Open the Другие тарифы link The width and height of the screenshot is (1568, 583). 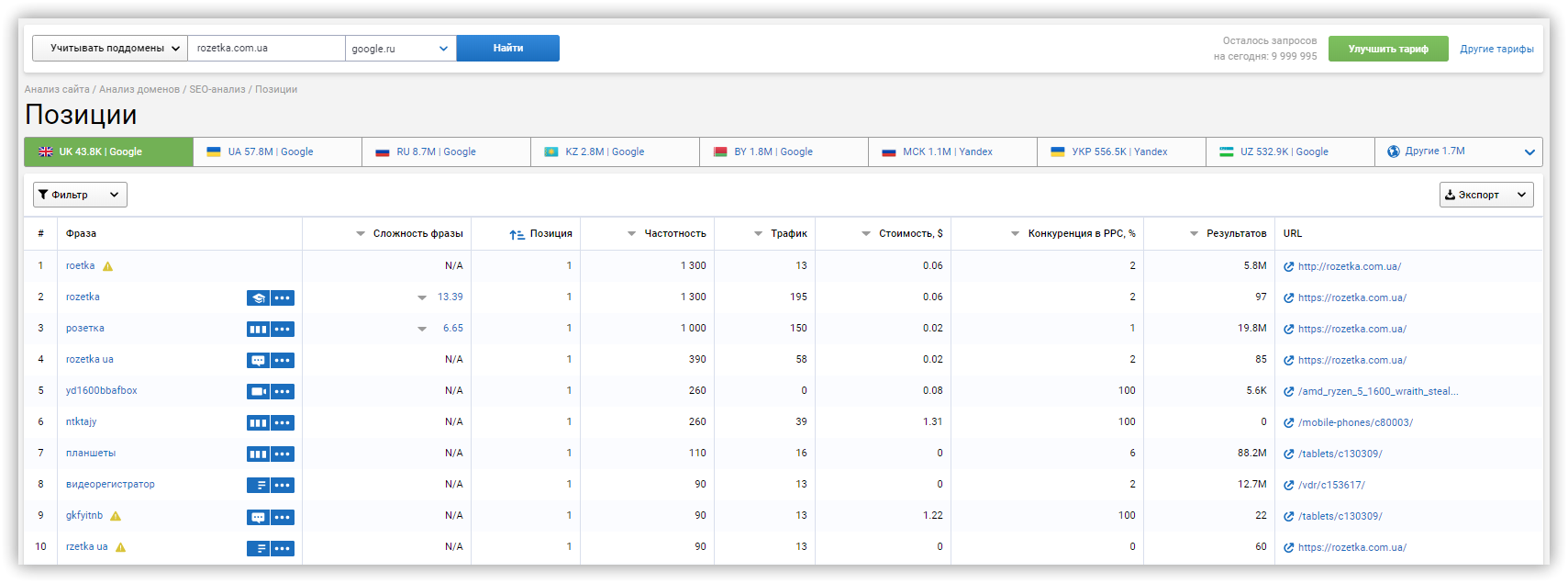click(1496, 49)
